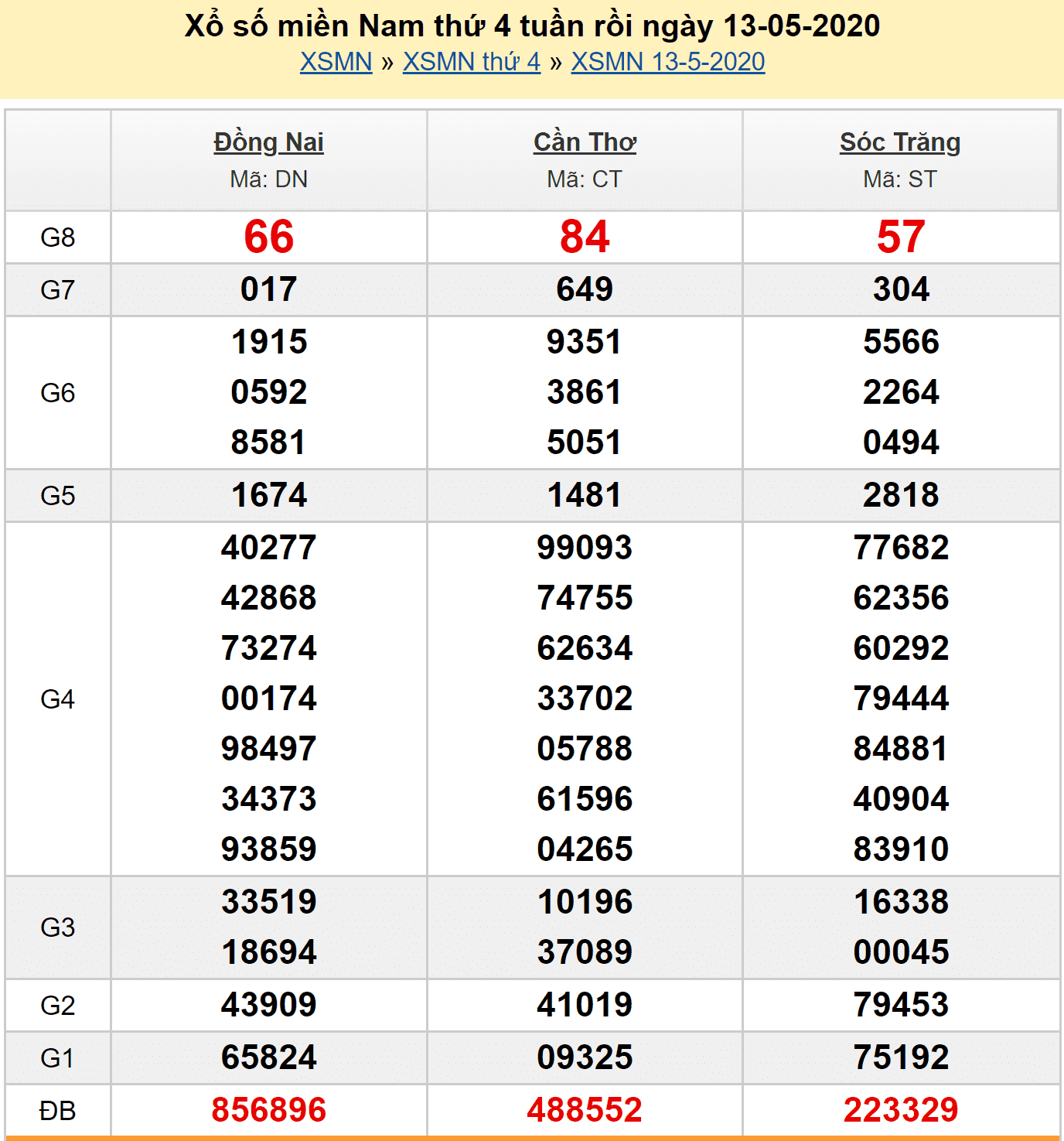Click the G4 result 99093
Viewport: 1064px width, 1141px height.
pos(585,548)
